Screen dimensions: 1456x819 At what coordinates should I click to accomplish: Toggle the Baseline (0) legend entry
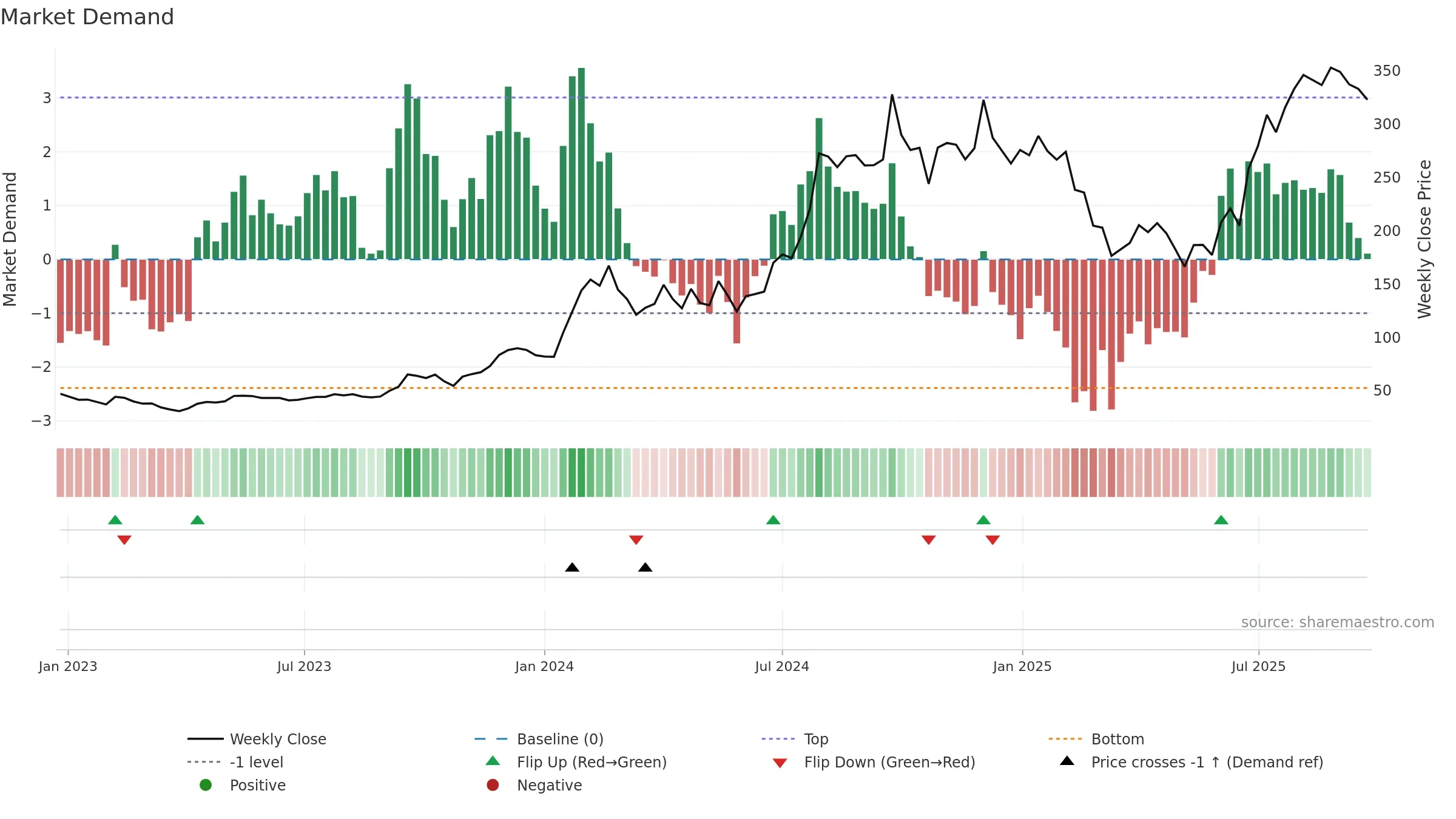(x=539, y=739)
